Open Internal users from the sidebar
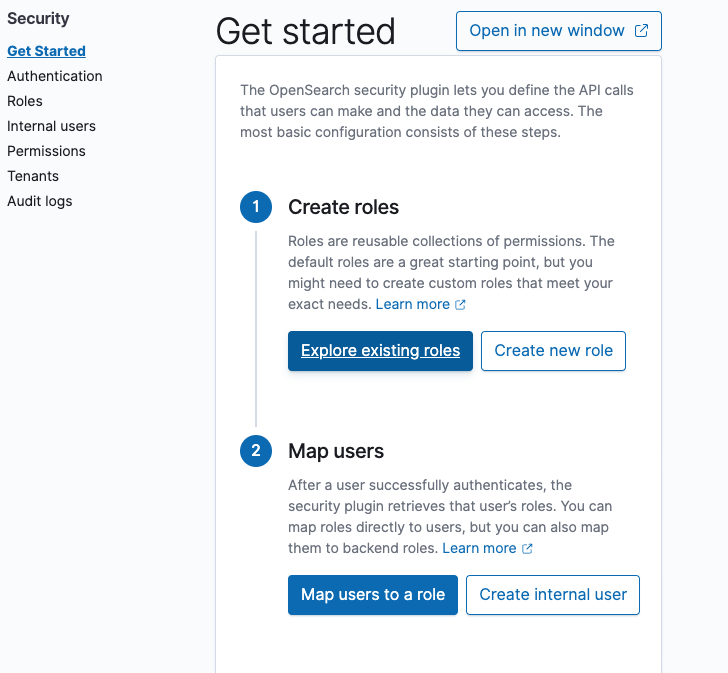 [51, 126]
